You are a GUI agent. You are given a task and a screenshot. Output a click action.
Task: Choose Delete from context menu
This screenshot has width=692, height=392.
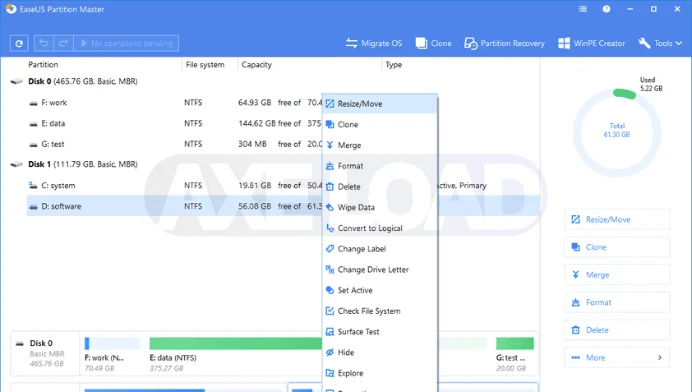pos(380,187)
